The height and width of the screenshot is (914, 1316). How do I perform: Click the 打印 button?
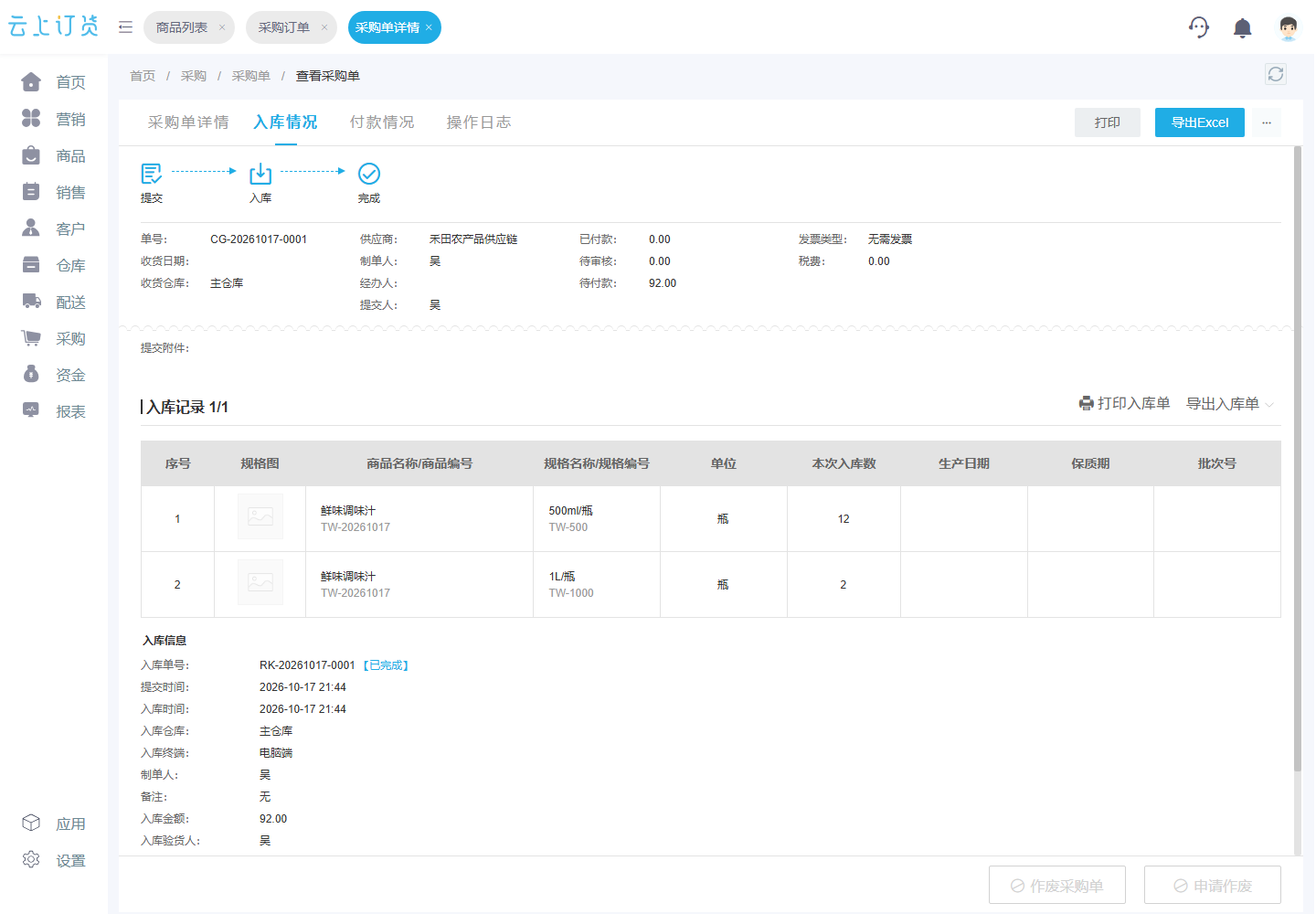(x=1108, y=122)
